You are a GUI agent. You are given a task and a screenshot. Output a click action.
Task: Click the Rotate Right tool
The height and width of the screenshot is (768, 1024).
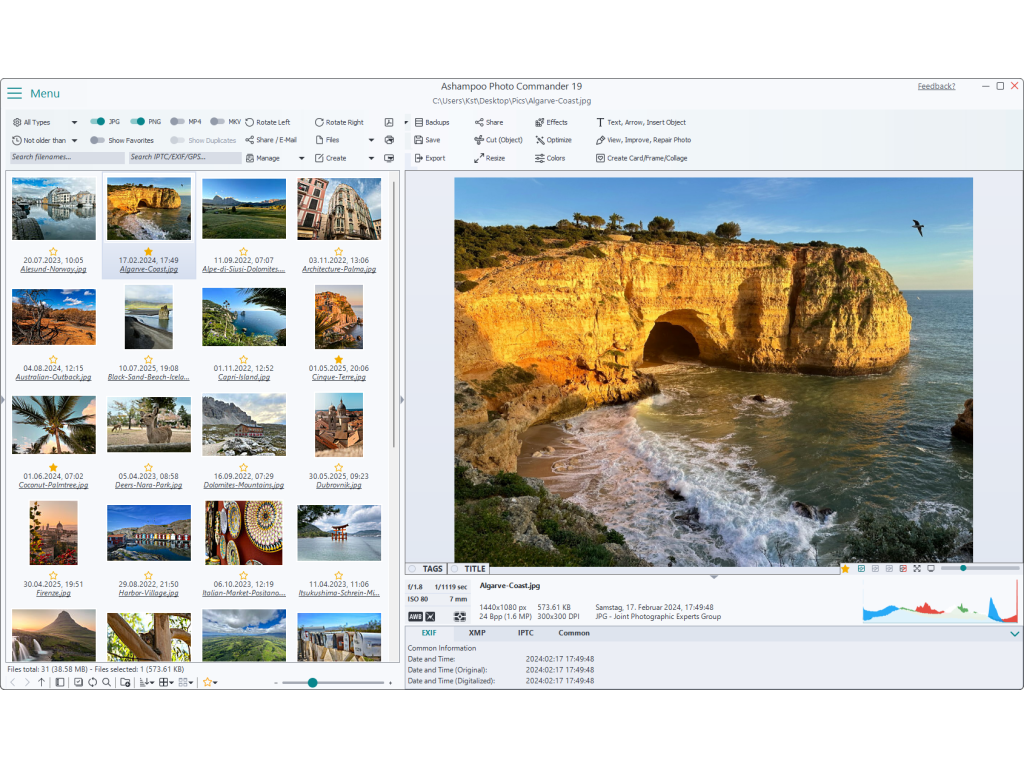coord(339,122)
